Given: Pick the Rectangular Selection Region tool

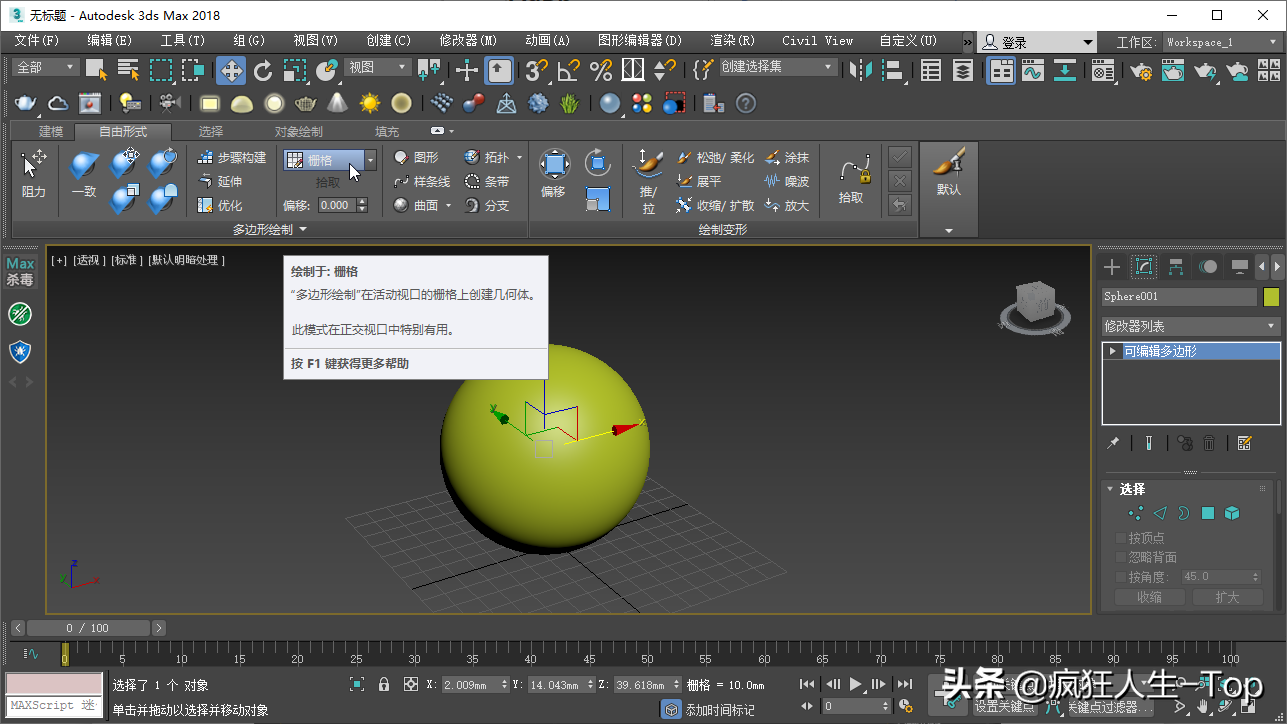Looking at the screenshot, I should click(161, 70).
